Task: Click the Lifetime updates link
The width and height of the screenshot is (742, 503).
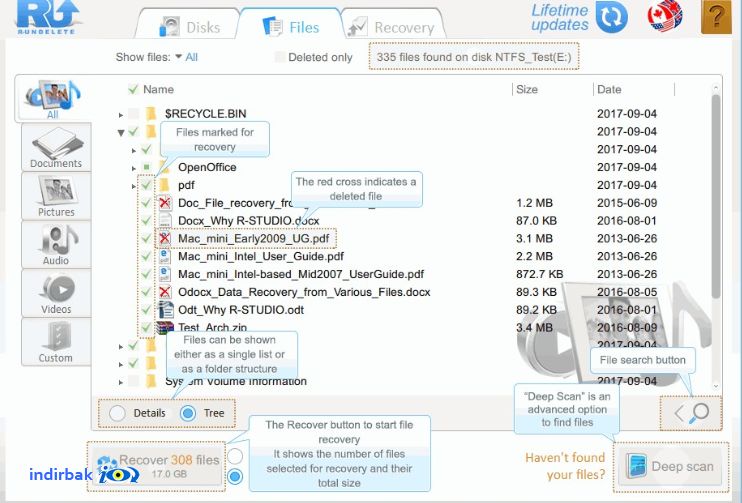Action: point(560,17)
